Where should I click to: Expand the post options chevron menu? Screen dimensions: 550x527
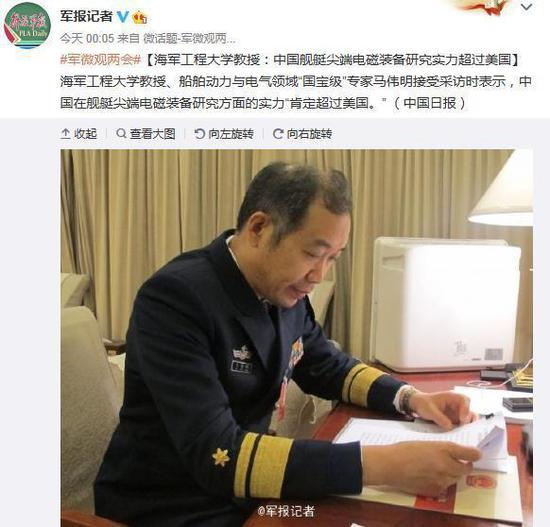point(526,7)
